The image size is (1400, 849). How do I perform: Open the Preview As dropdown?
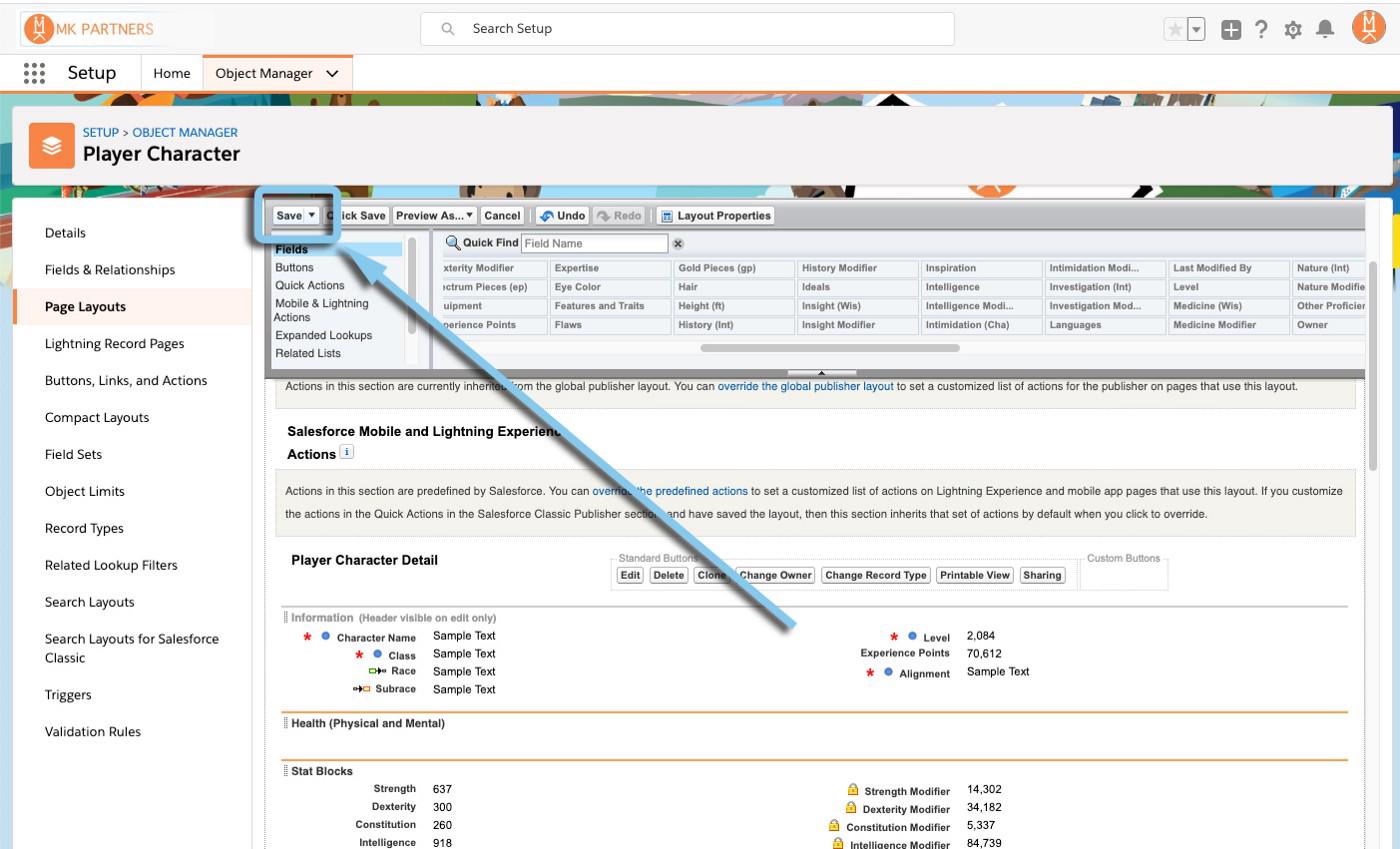coord(434,215)
